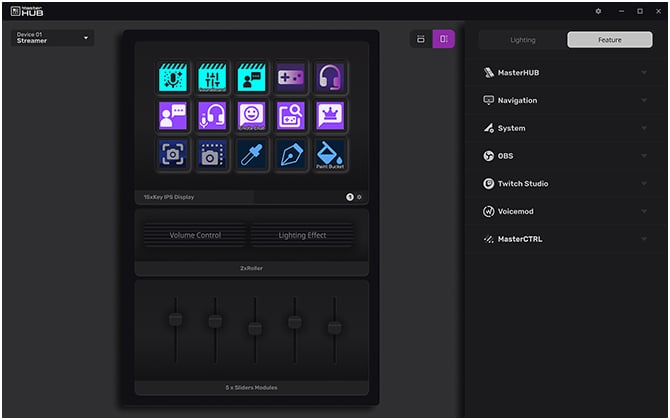Viewport: 670px width, 420px height.
Task: Select the Paint Bucket key
Action: (330, 154)
